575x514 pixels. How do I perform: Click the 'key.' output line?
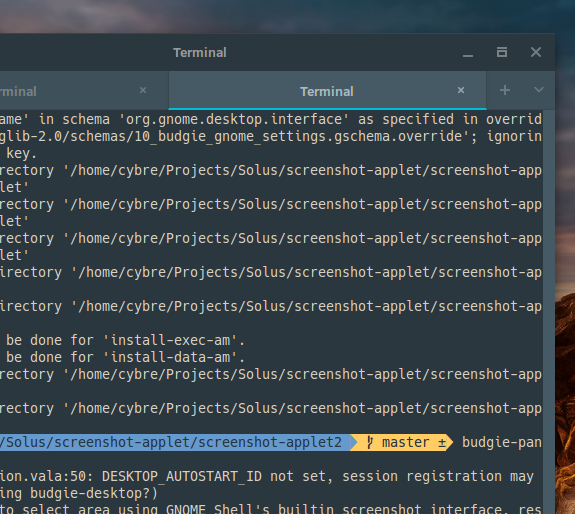click(x=21, y=154)
